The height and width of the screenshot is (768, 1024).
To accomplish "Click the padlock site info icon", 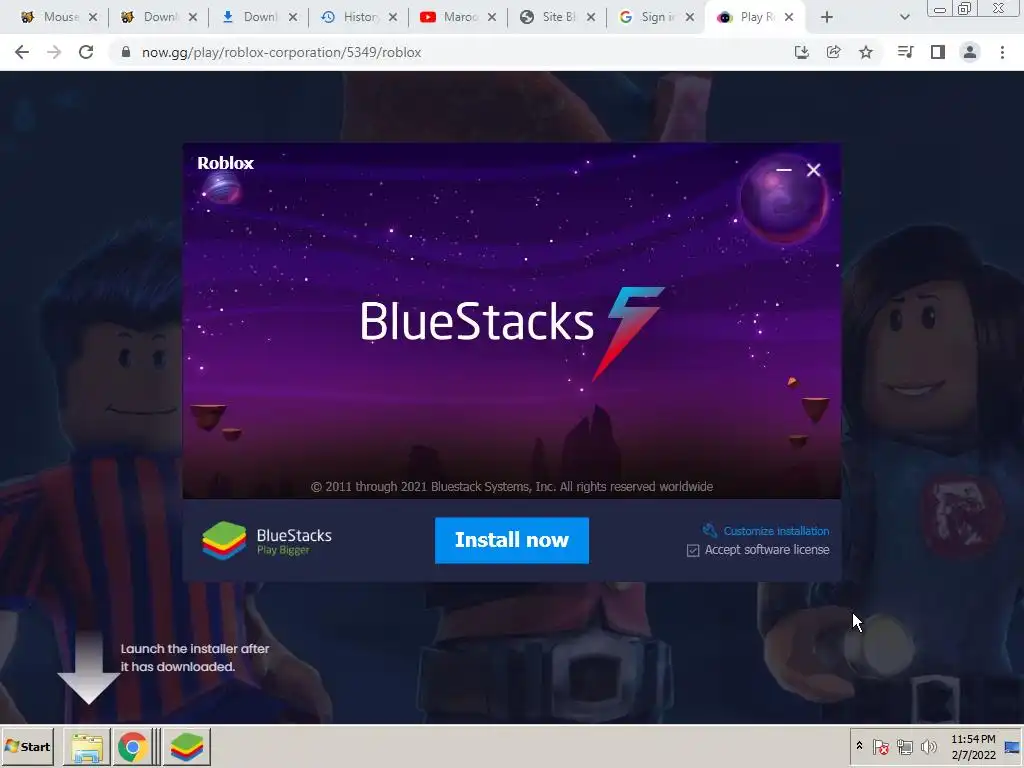I will [126, 52].
